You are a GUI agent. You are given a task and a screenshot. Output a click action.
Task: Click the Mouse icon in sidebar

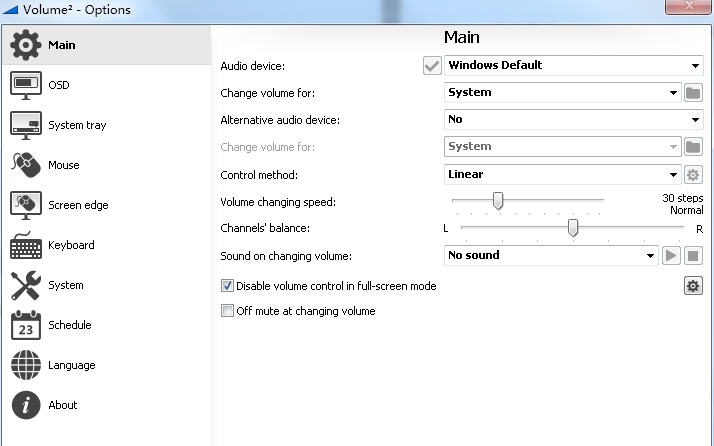26,165
